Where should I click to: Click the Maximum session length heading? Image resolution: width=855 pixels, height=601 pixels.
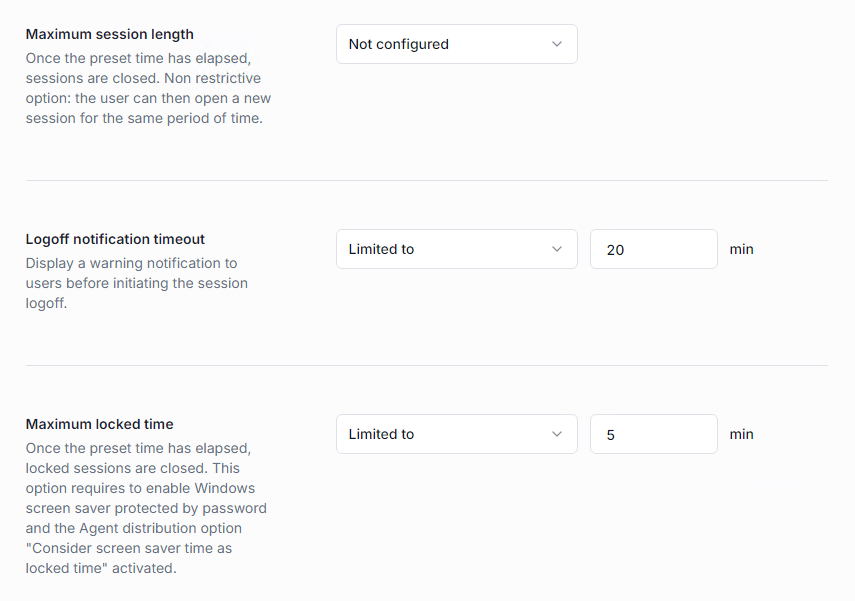click(110, 35)
